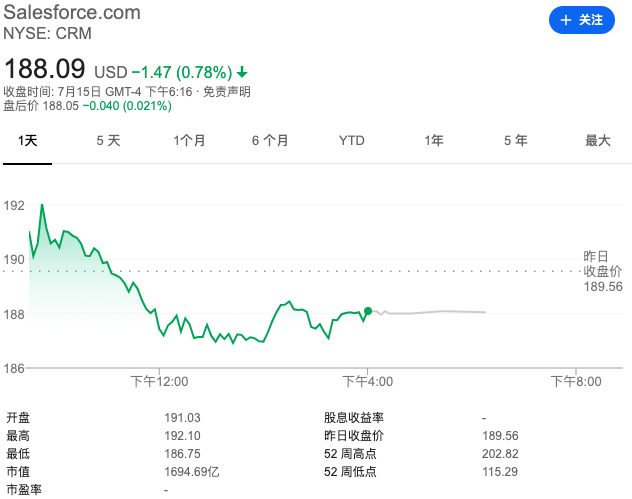This screenshot has width=632, height=499.
Task: Click the Salesforce.com company title
Action: pos(72,12)
